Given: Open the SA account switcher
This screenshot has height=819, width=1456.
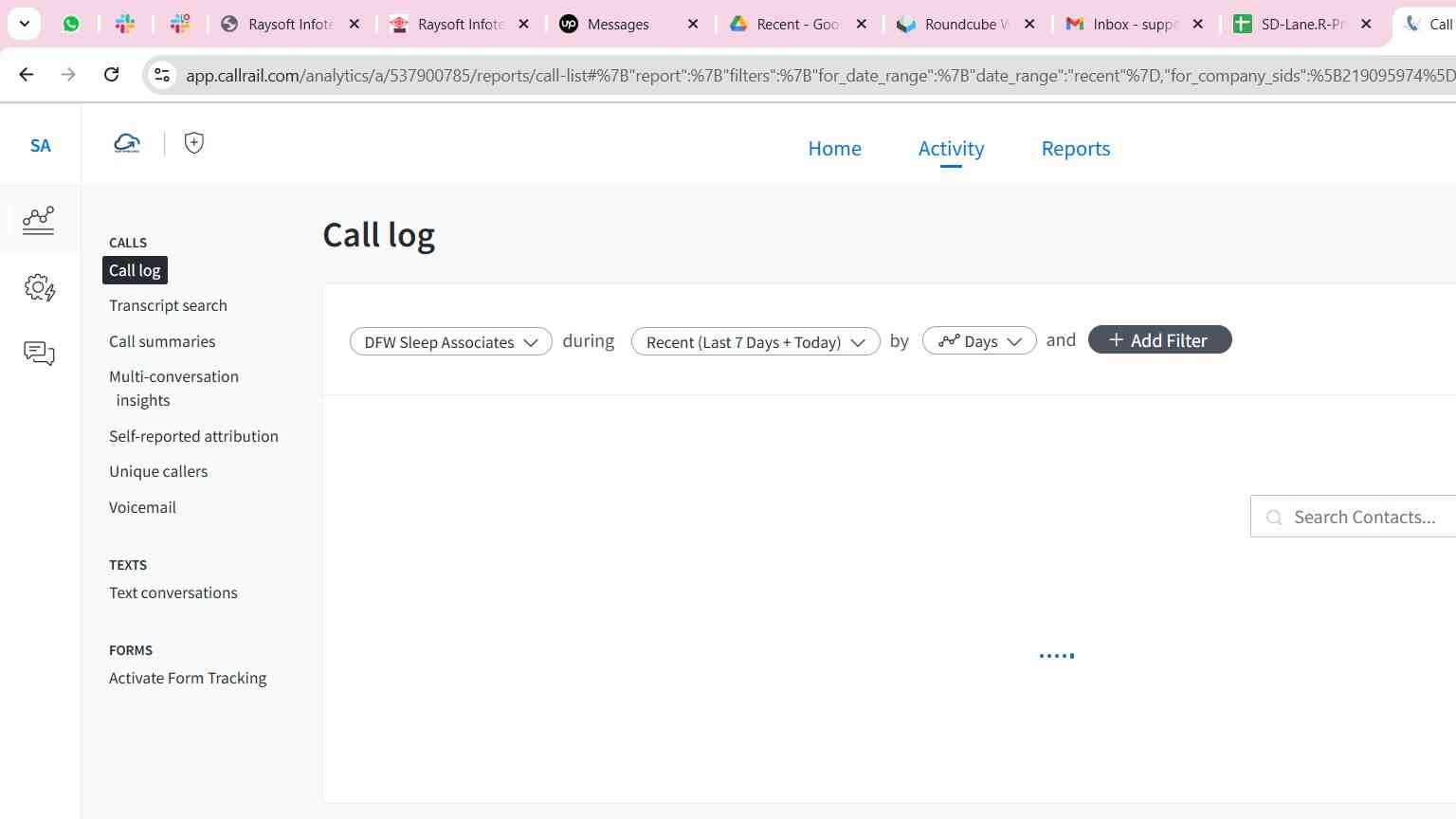Looking at the screenshot, I should (x=40, y=145).
